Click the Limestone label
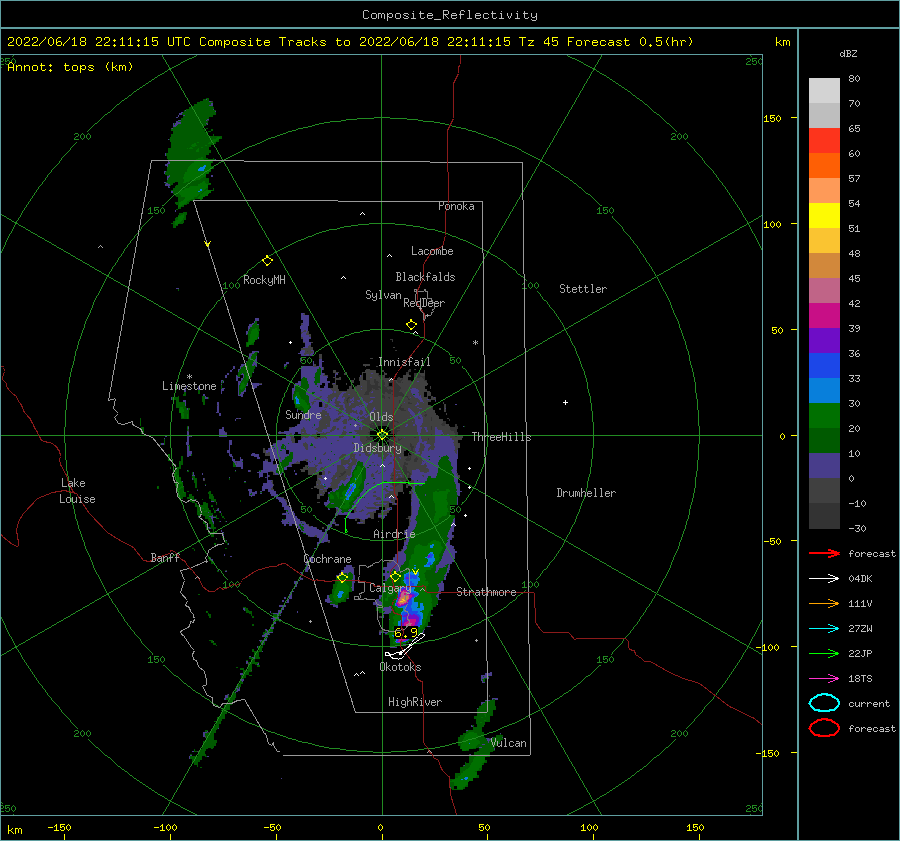 (189, 386)
